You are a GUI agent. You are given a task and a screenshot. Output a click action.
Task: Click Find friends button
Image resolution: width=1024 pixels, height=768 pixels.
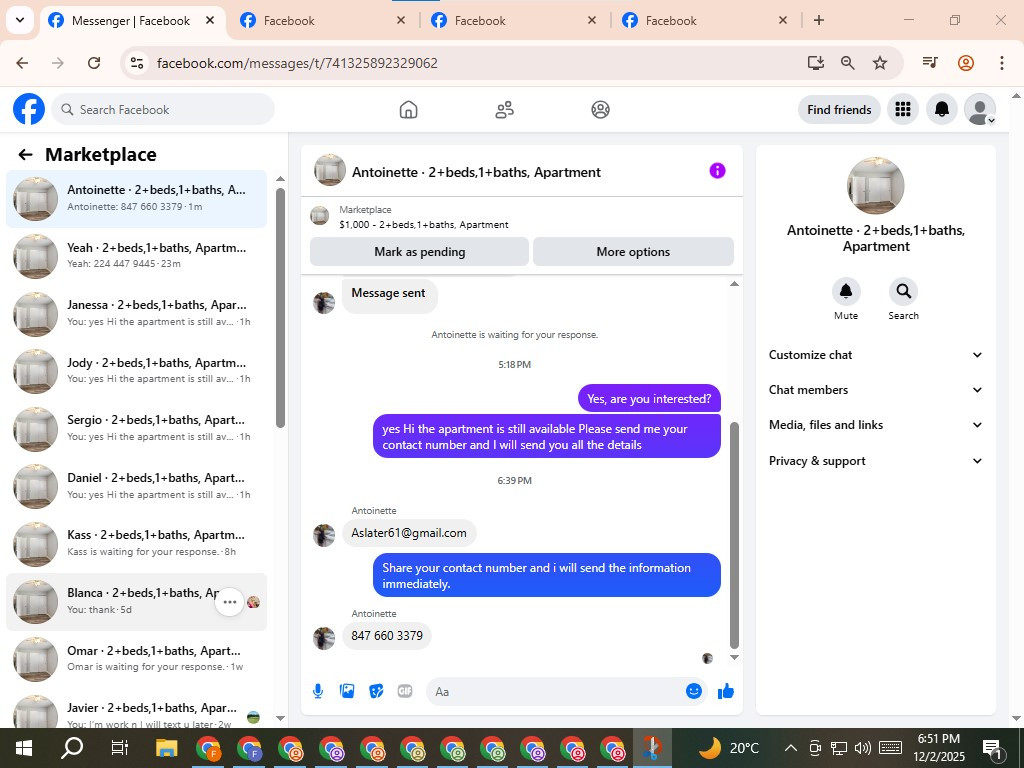839,110
